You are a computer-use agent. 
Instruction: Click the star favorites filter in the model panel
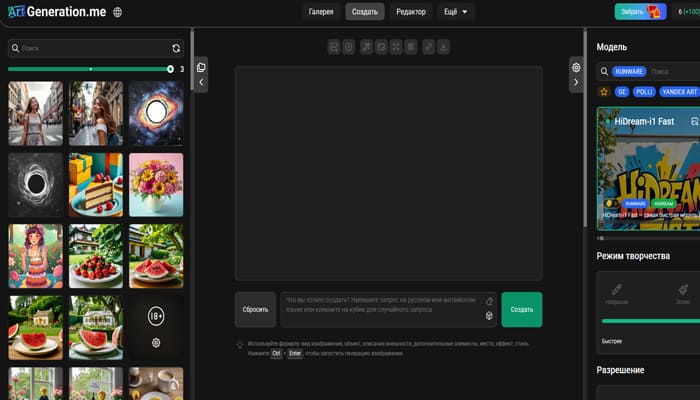click(604, 91)
